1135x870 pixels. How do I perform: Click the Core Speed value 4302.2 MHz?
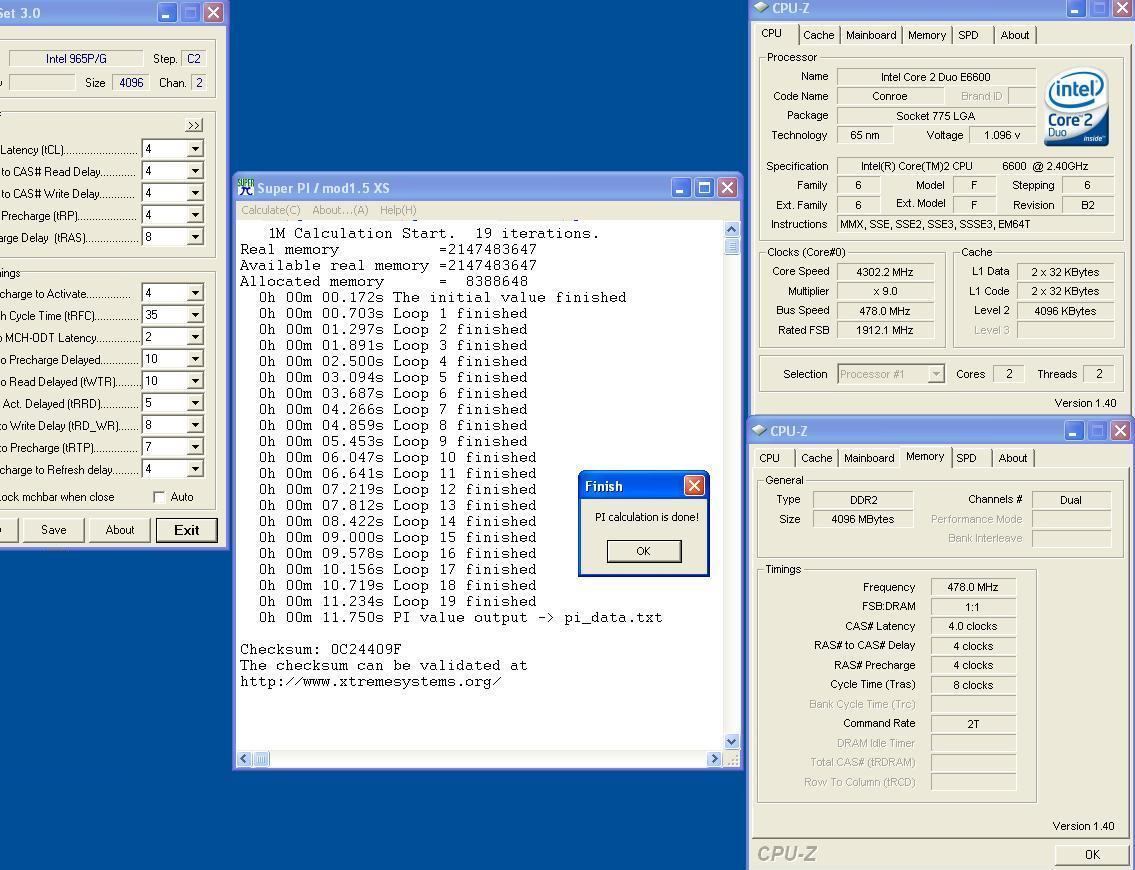point(885,272)
